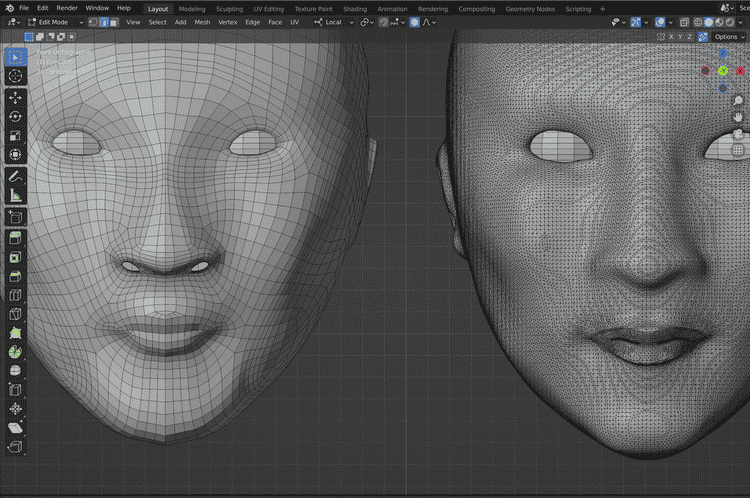Select the Move tool in the left toolbar
Viewport: 750px width, 498px height.
tap(15, 97)
